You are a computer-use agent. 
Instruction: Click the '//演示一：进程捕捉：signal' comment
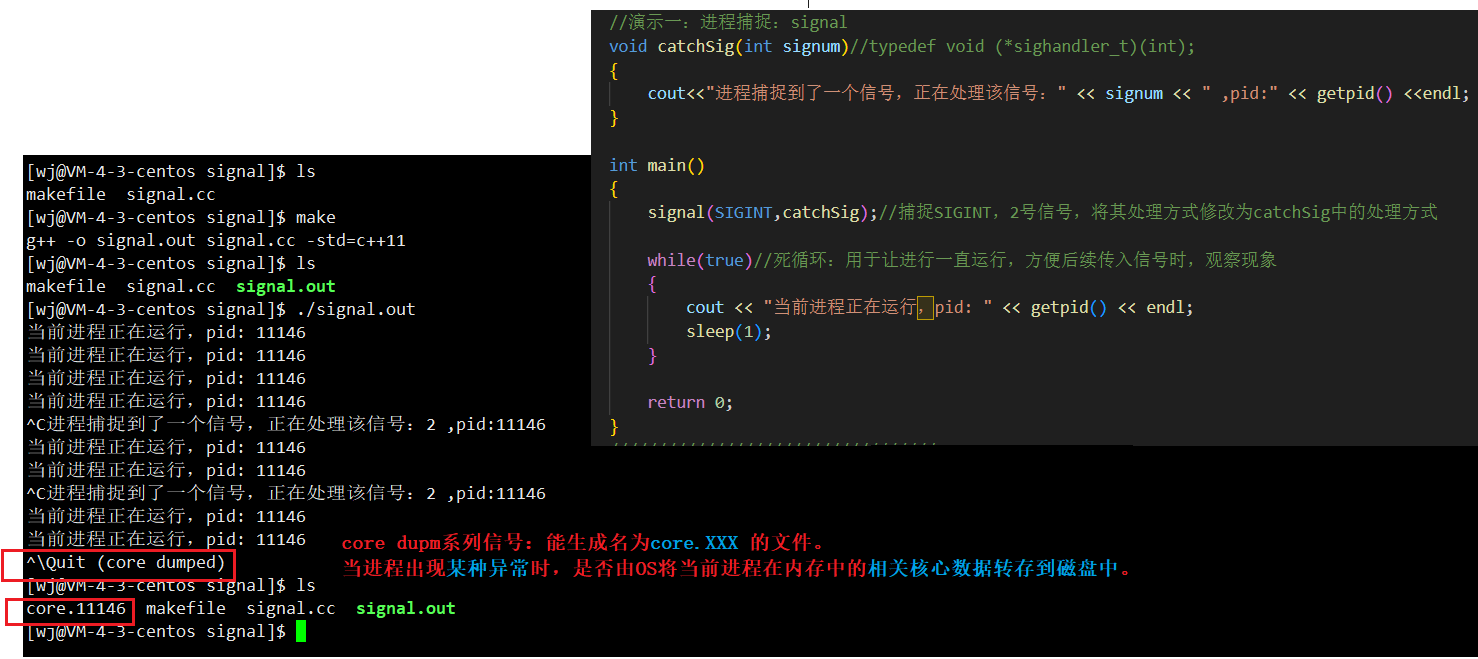point(728,22)
